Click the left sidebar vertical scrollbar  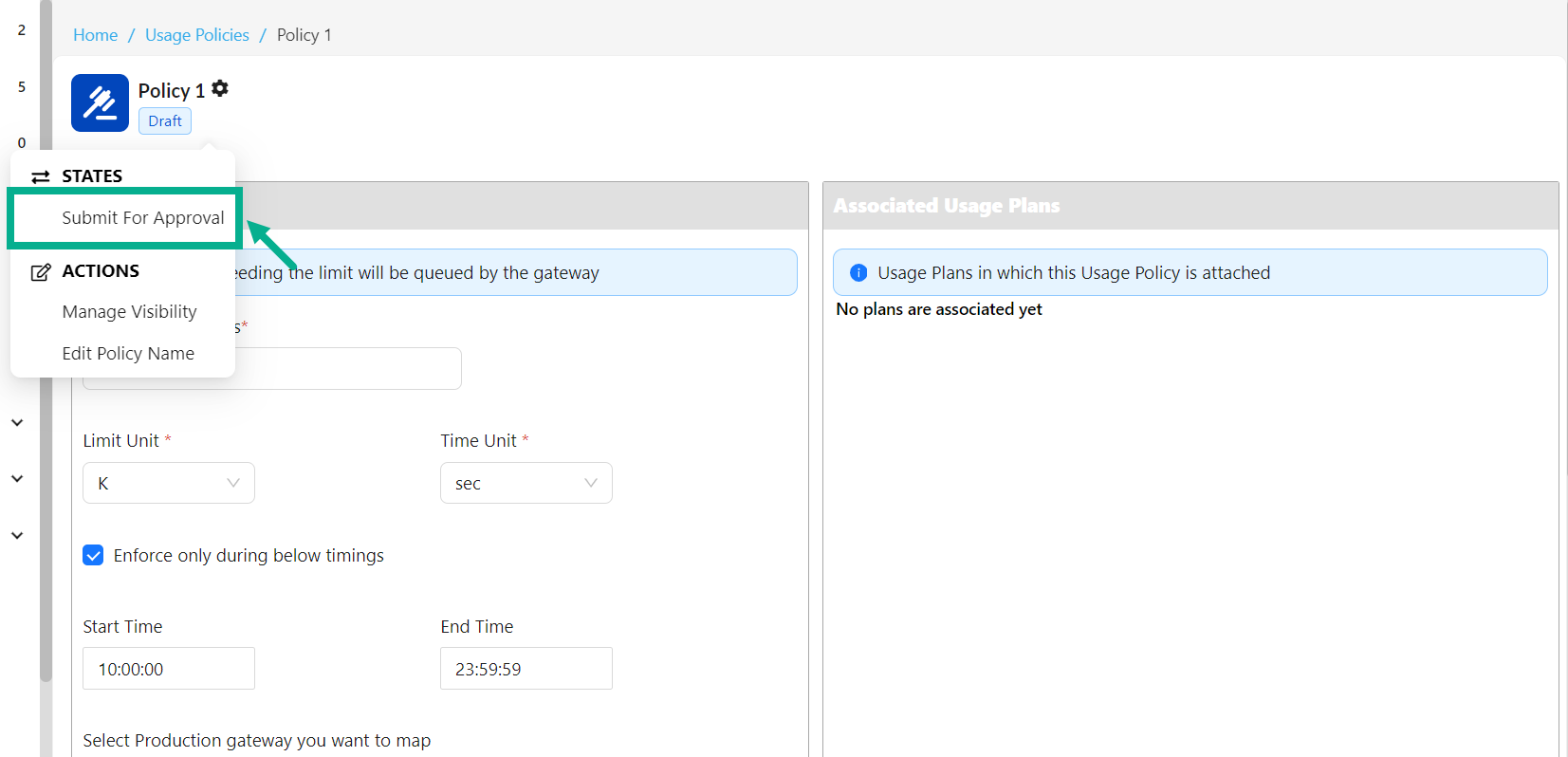click(46, 379)
